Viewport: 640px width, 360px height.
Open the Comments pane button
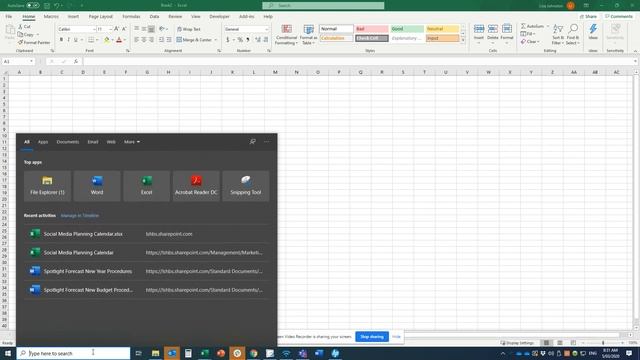point(619,17)
